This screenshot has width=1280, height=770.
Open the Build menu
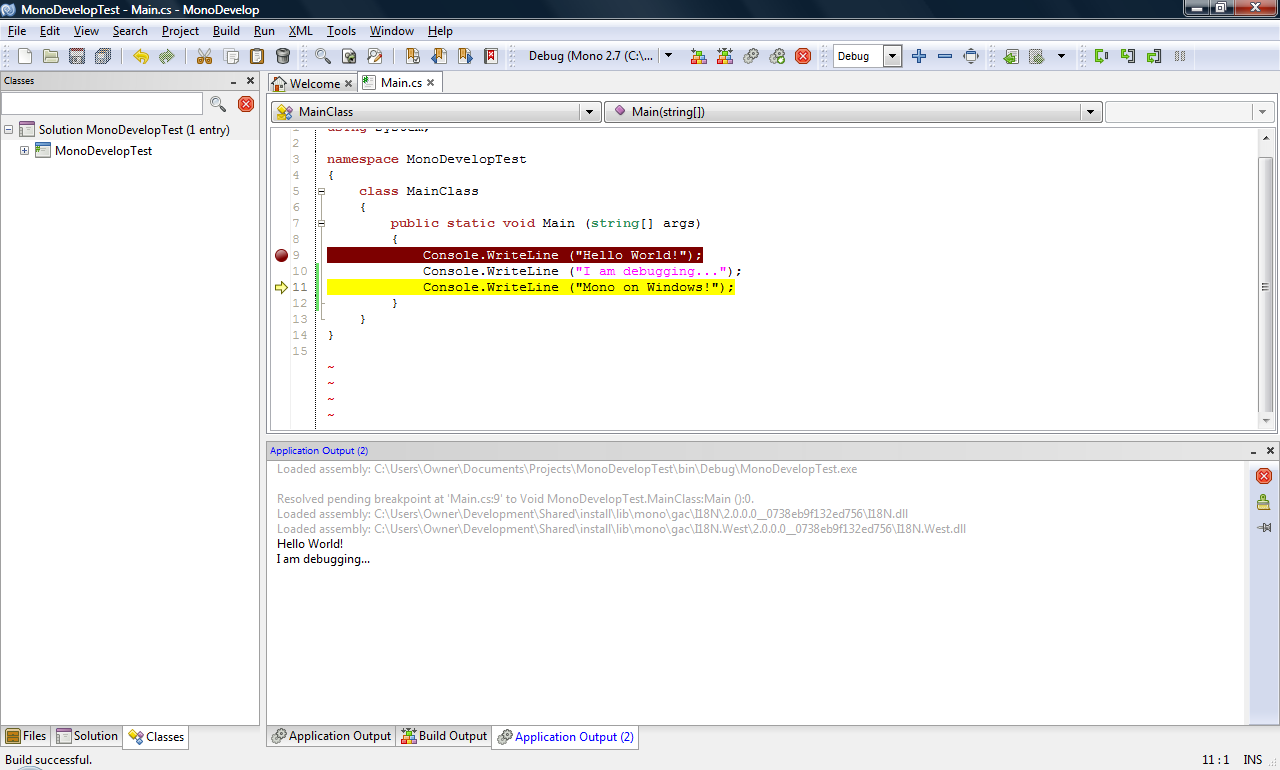point(226,31)
